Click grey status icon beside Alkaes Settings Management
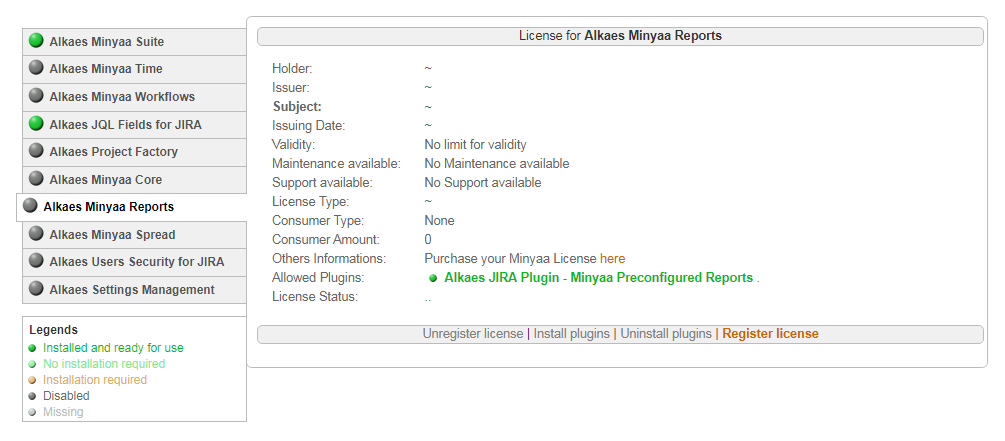The height and width of the screenshot is (441, 1005). tap(37, 288)
